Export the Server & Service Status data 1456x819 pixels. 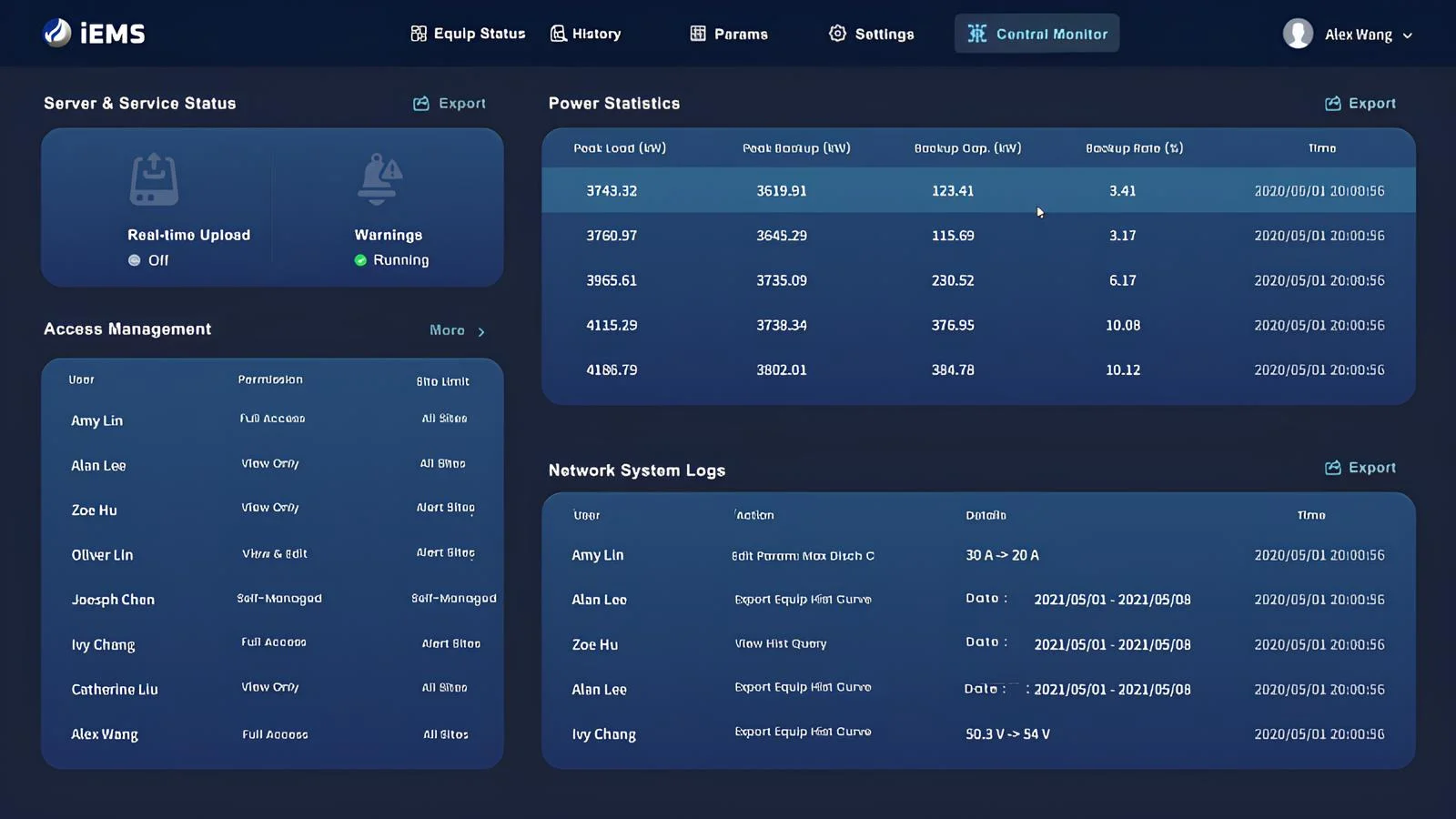450,104
